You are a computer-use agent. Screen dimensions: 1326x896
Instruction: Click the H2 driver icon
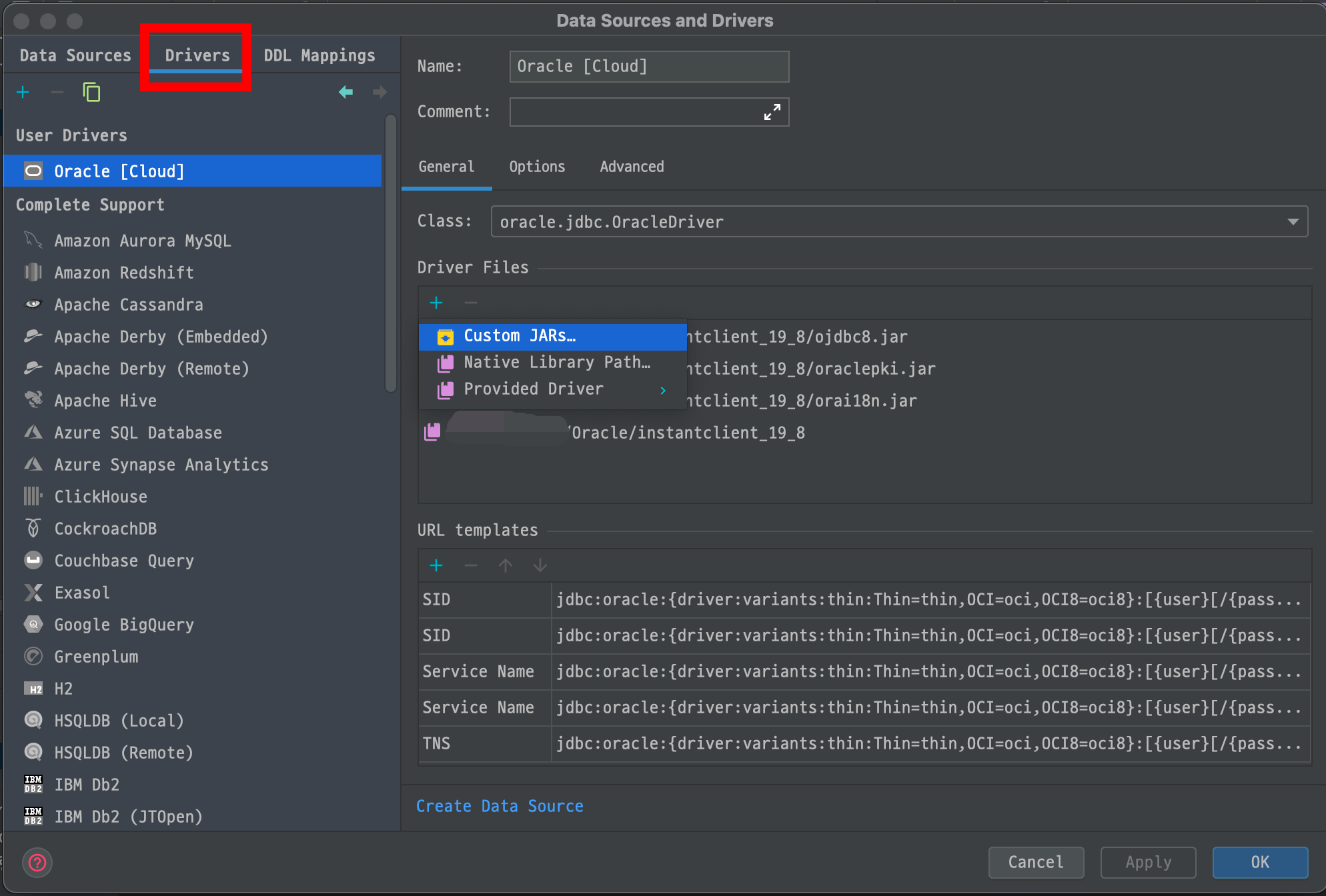pos(33,688)
